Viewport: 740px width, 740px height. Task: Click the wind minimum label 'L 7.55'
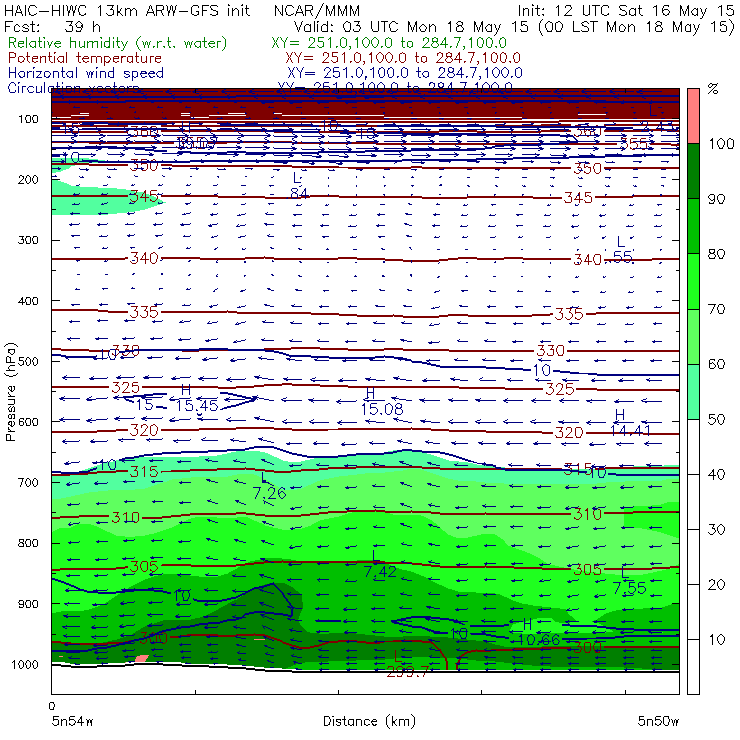629,580
